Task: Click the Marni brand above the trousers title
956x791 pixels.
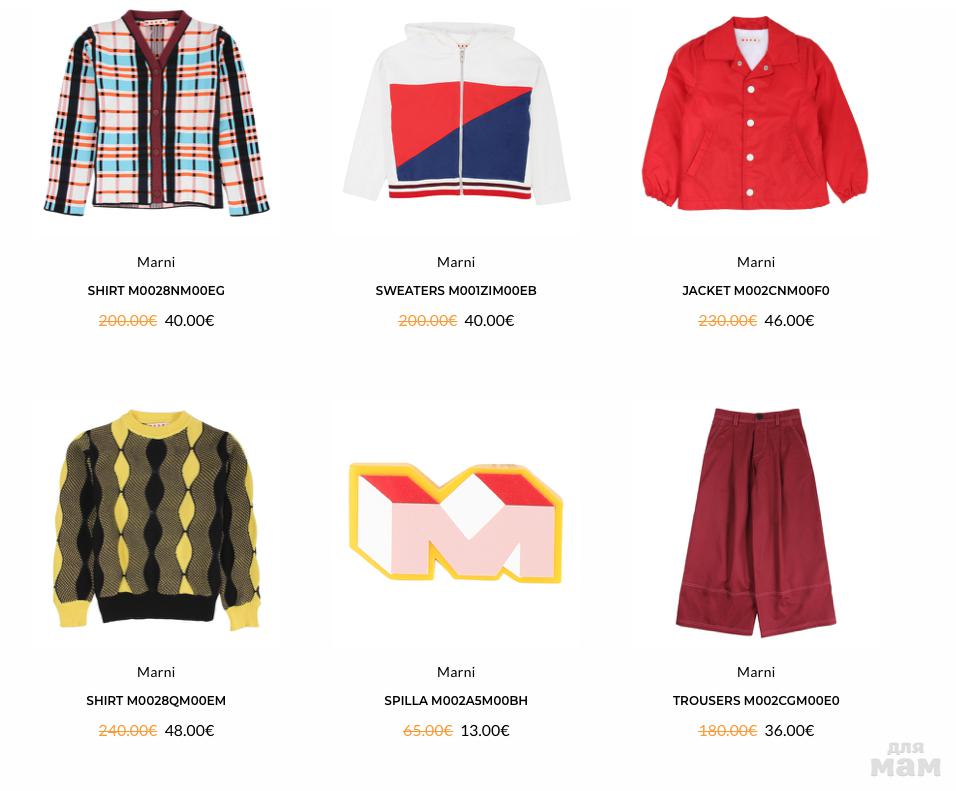Action: click(x=756, y=672)
